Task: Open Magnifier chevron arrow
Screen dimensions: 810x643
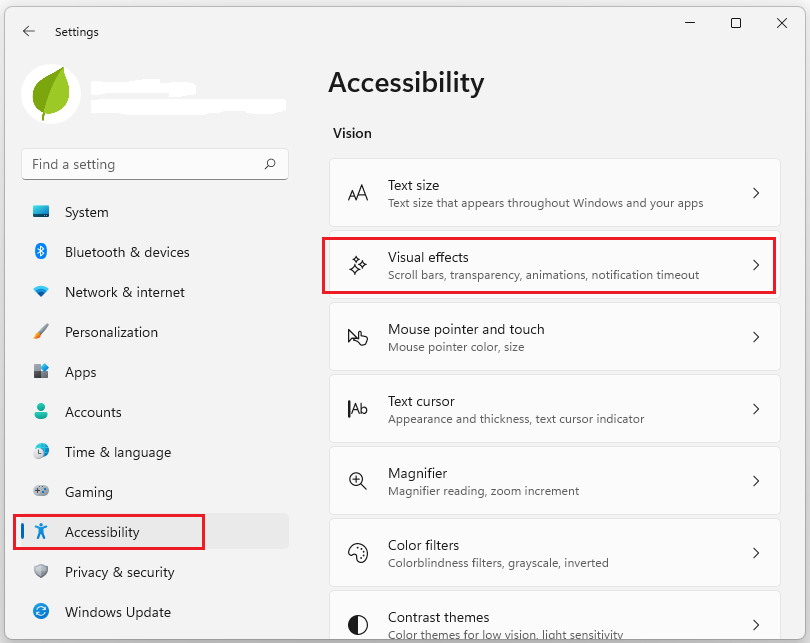Action: pyautogui.click(x=756, y=481)
